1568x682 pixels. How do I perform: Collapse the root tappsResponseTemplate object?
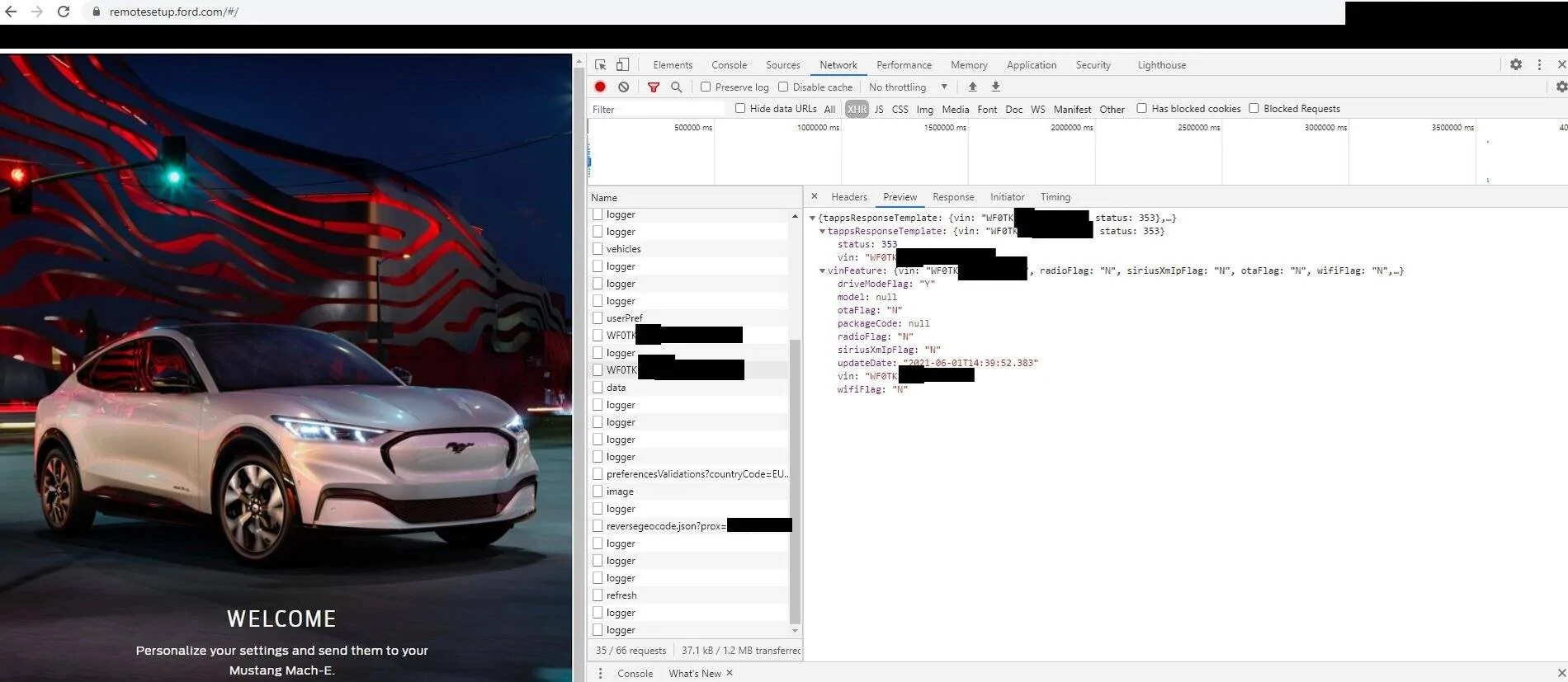coord(812,218)
